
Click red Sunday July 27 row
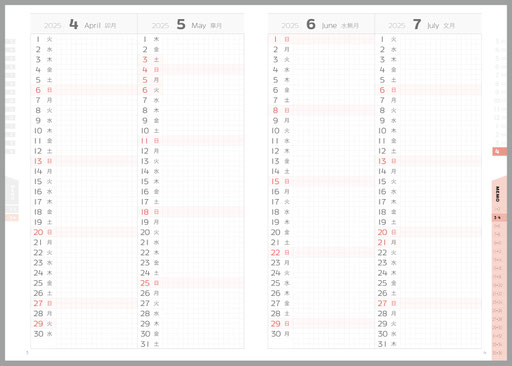[428, 303]
